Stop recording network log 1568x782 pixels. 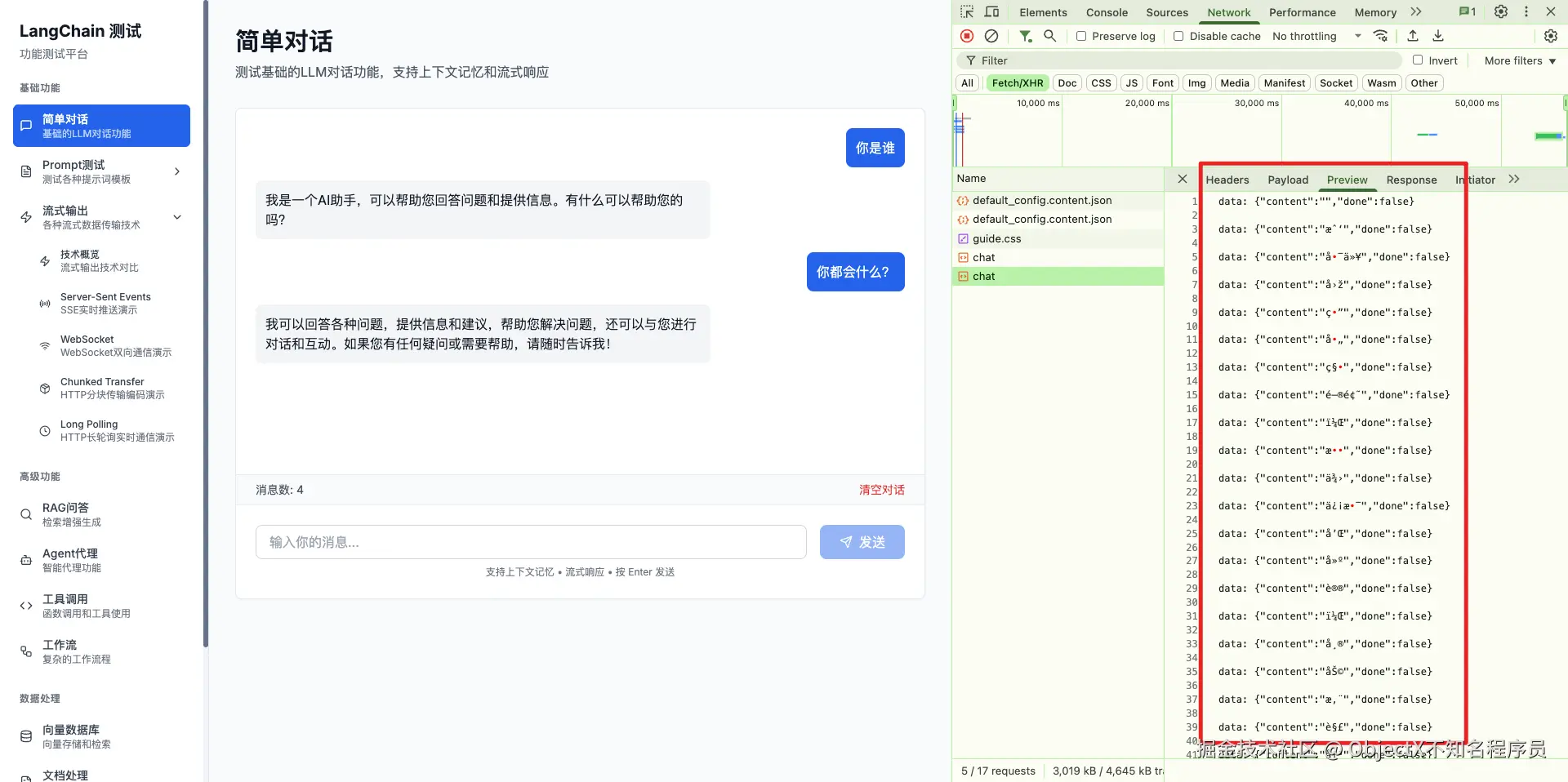pos(967,36)
